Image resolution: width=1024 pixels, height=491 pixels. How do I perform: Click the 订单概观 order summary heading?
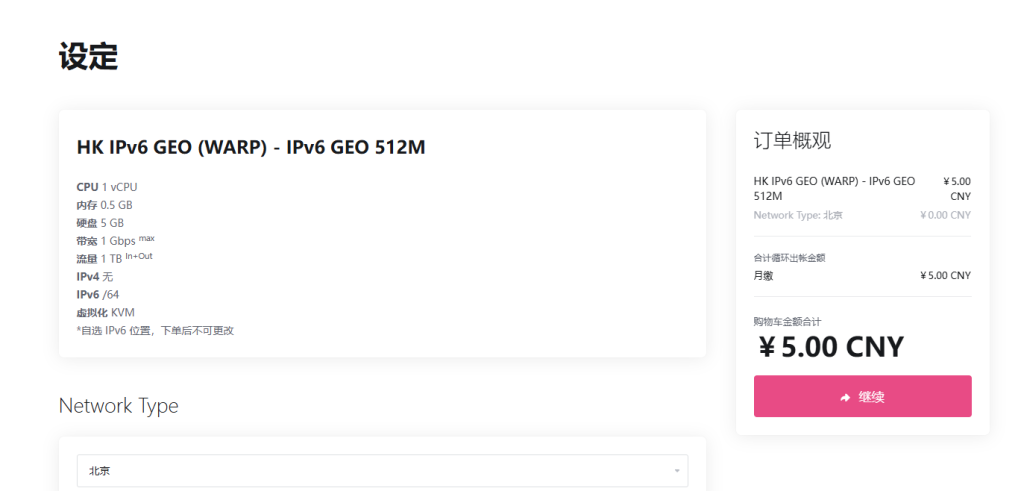point(792,141)
